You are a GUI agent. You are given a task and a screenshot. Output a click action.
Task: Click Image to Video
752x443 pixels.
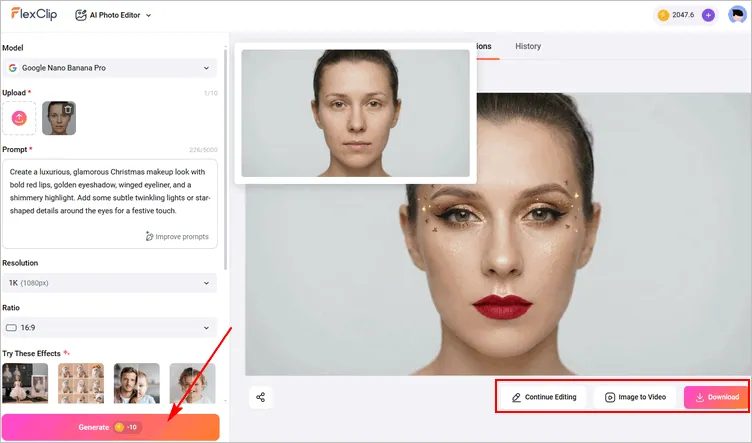(635, 397)
